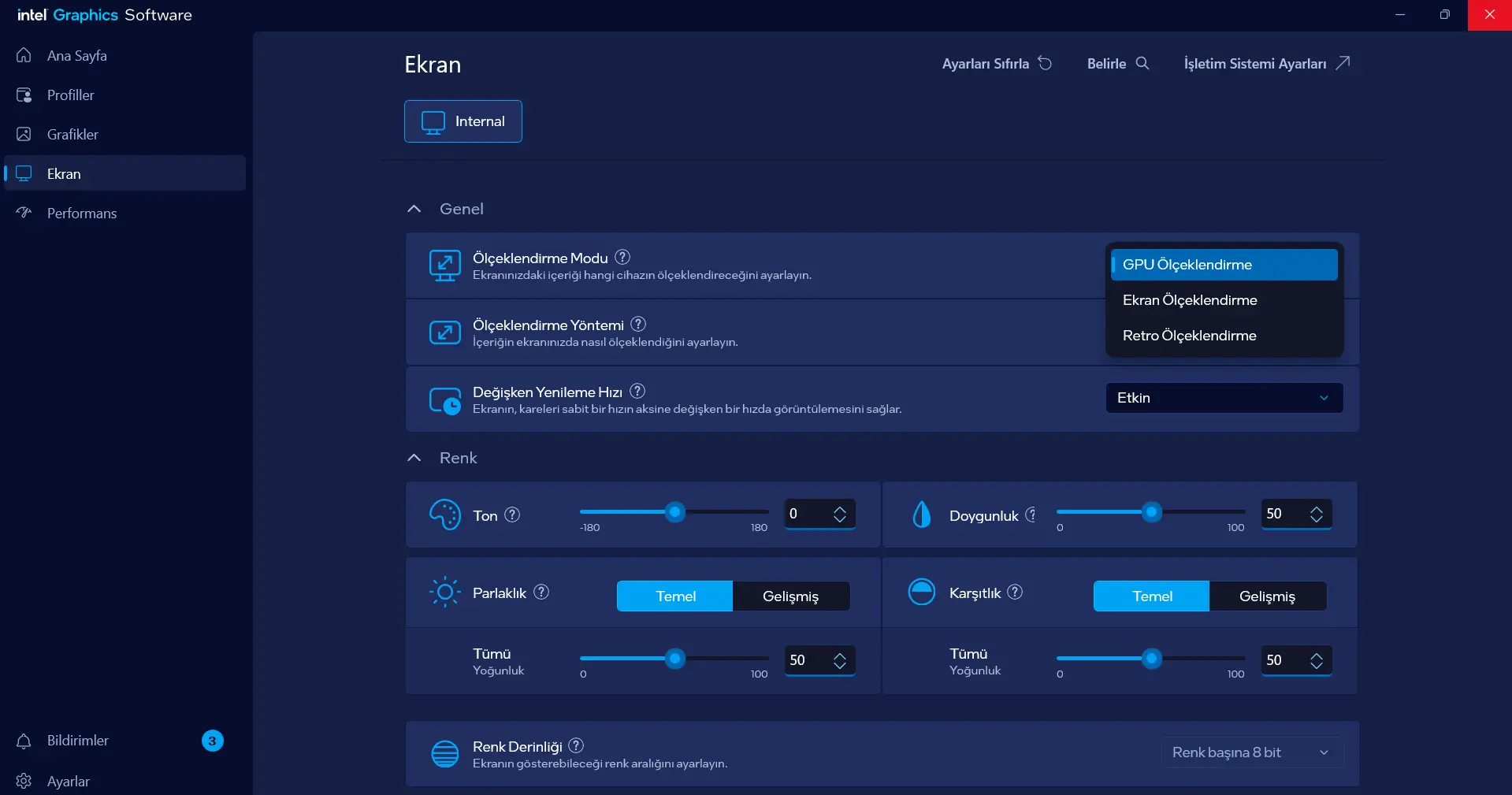Click the Ton palette icon
The width and height of the screenshot is (1512, 795).
(x=445, y=515)
